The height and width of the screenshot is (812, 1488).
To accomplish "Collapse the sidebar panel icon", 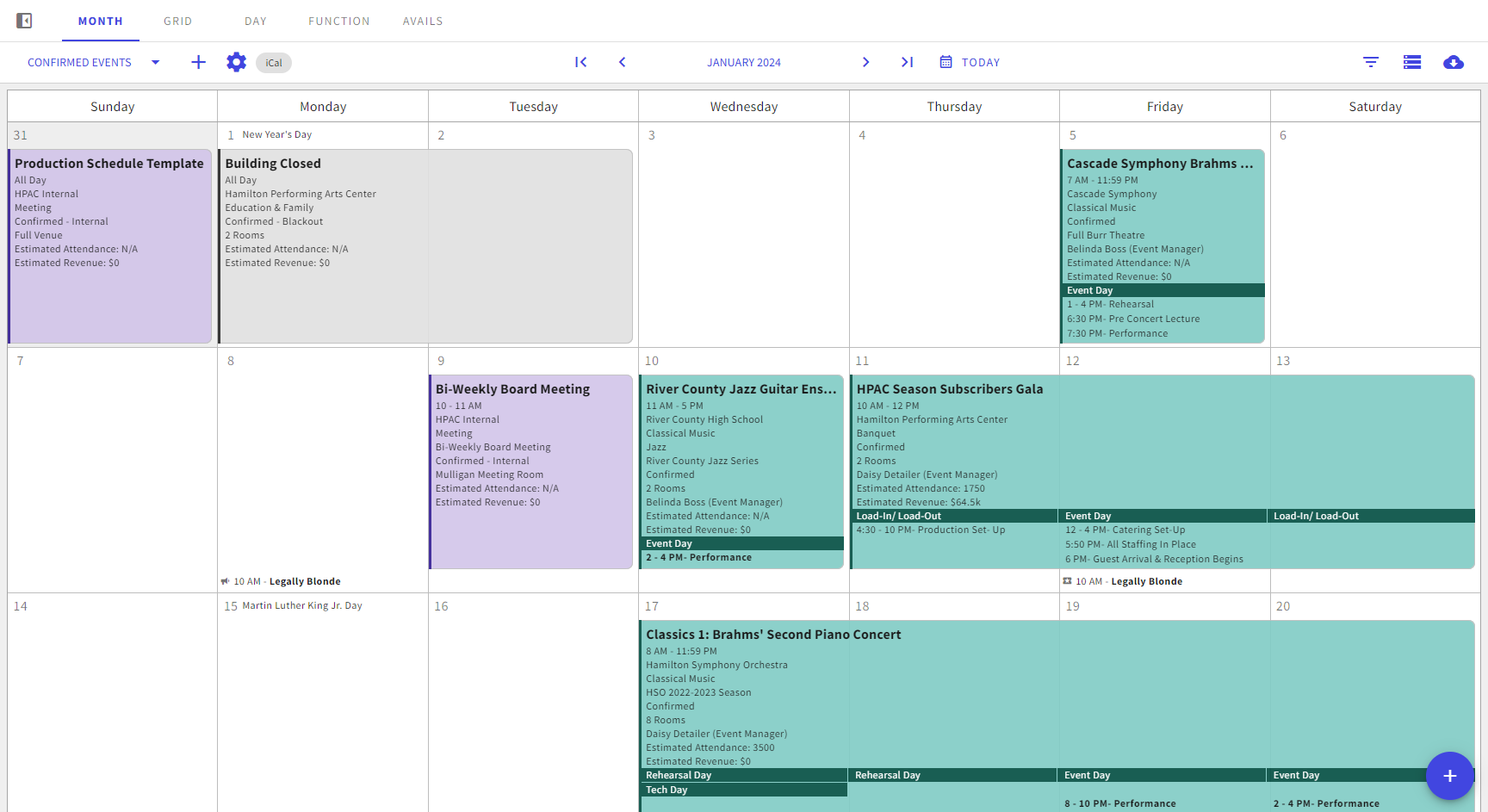I will 24,21.
